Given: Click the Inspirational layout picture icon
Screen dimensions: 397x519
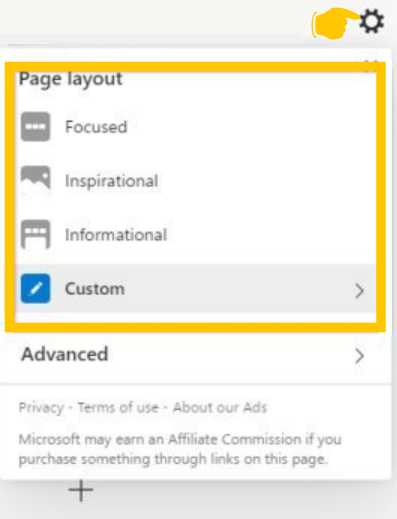Looking at the screenshot, I should click(x=36, y=180).
